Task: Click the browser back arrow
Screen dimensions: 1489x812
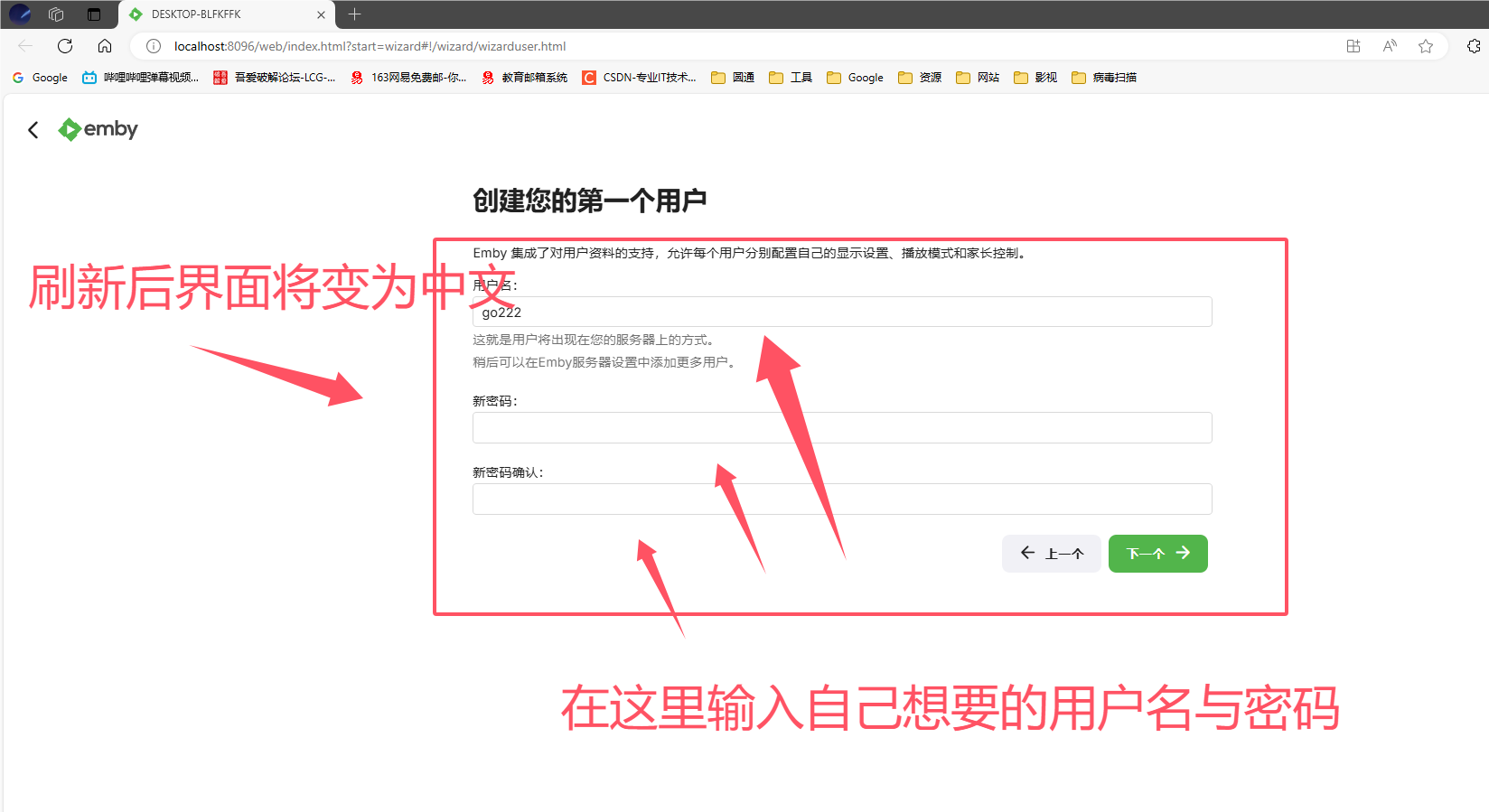Action: point(25,46)
